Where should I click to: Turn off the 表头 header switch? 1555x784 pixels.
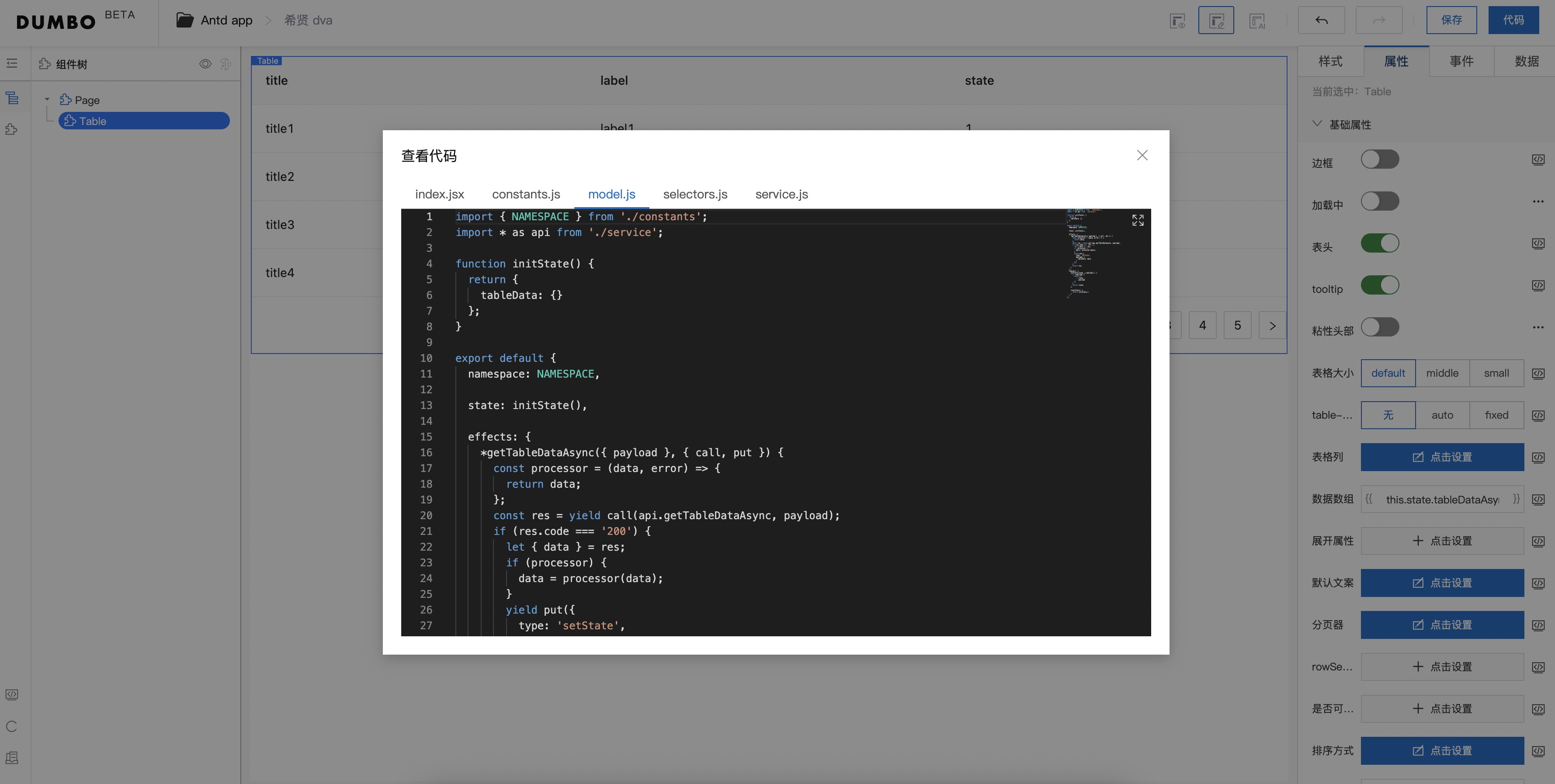[1379, 244]
